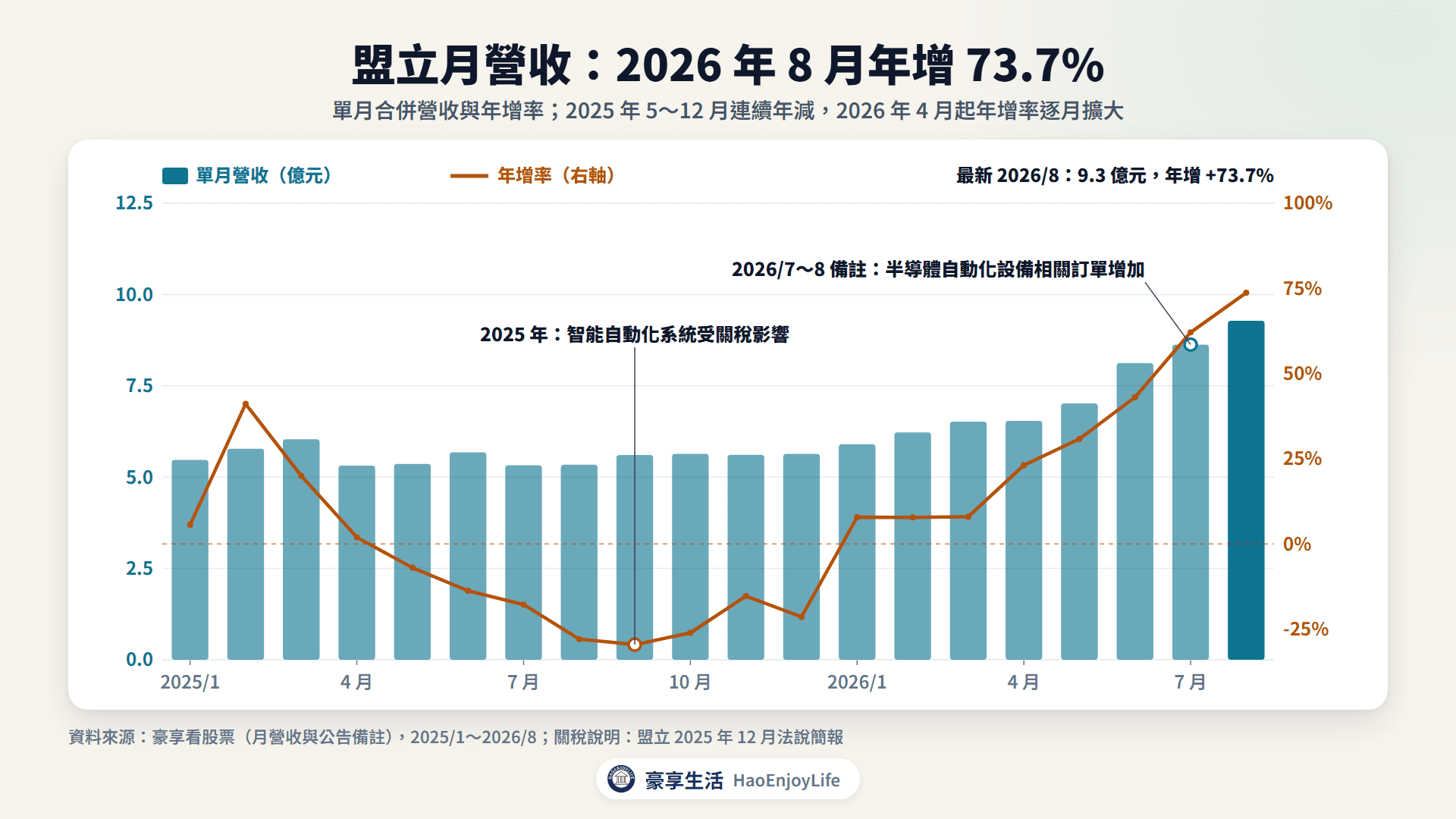Image resolution: width=1456 pixels, height=819 pixels.
Task: Click the 豪享生活 brand name
Action: click(x=684, y=780)
